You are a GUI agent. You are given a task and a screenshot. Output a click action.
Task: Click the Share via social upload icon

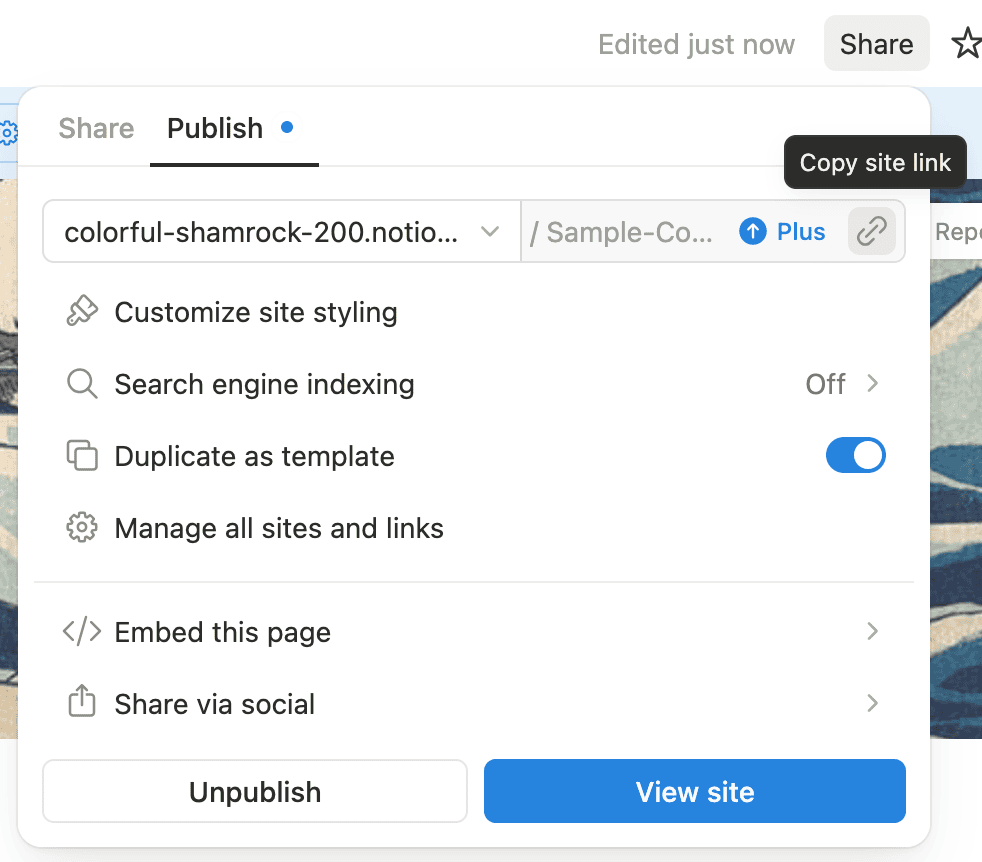(81, 703)
